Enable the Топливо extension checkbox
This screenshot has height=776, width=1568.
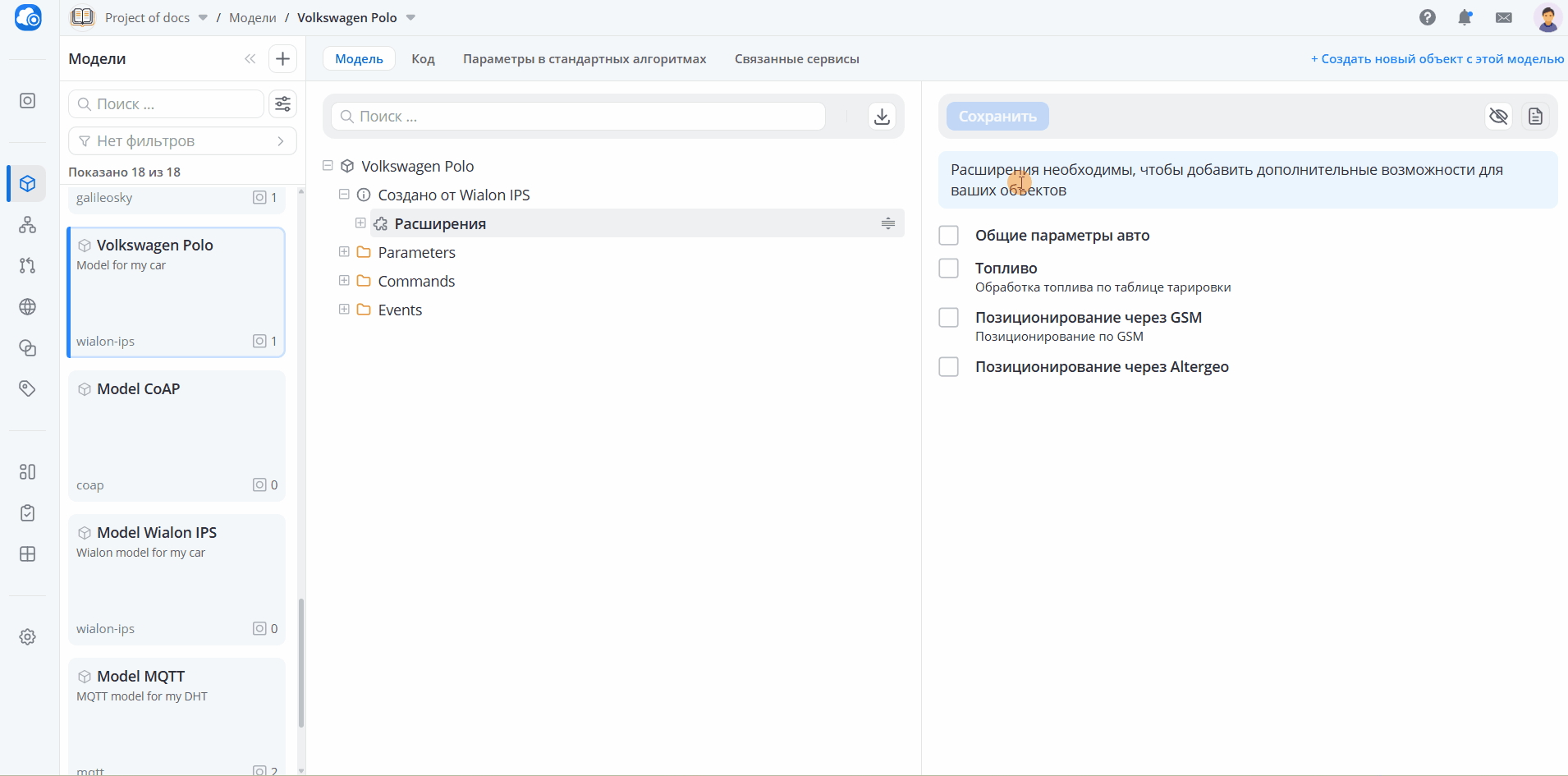coord(948,269)
